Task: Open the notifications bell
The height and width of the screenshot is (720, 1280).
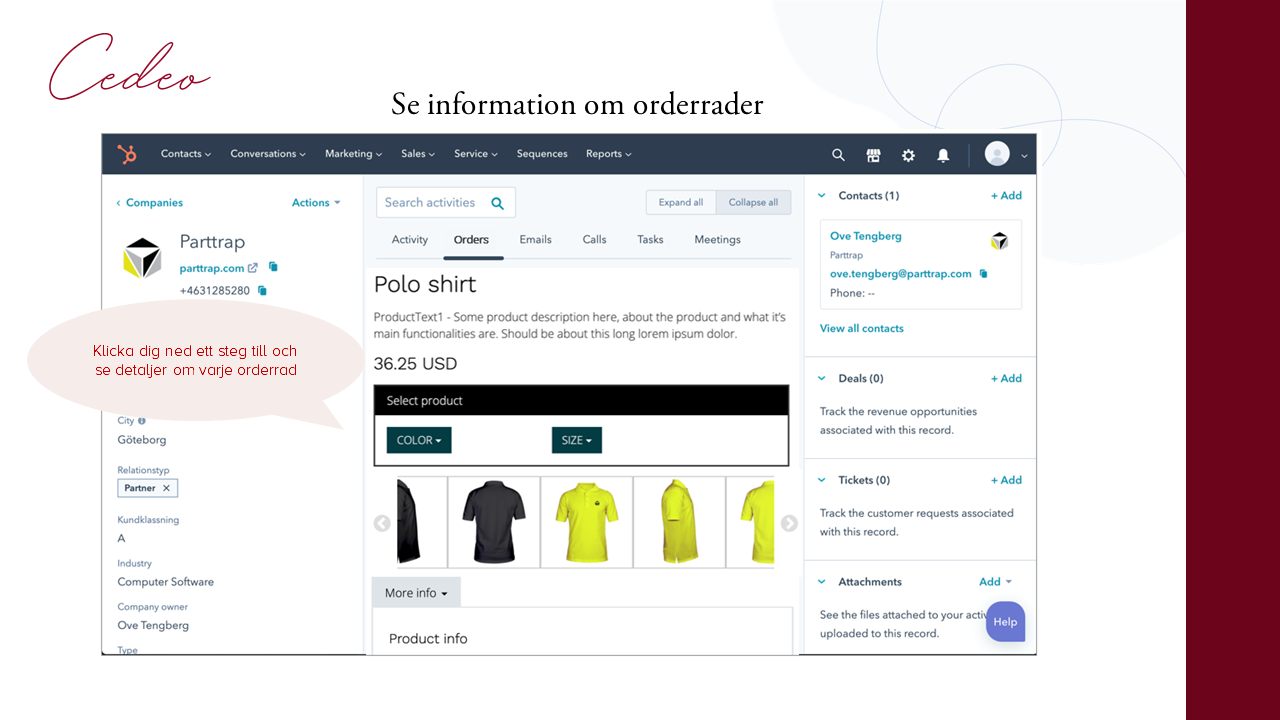Action: click(943, 155)
